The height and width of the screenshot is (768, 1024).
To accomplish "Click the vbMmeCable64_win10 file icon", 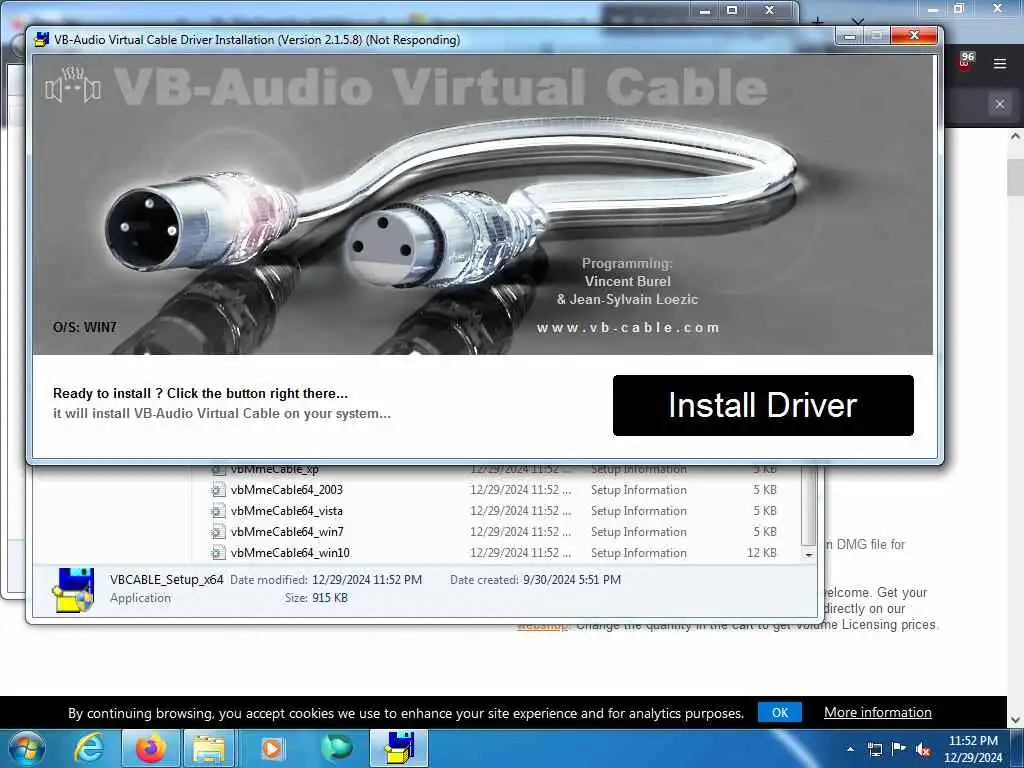I will (218, 552).
